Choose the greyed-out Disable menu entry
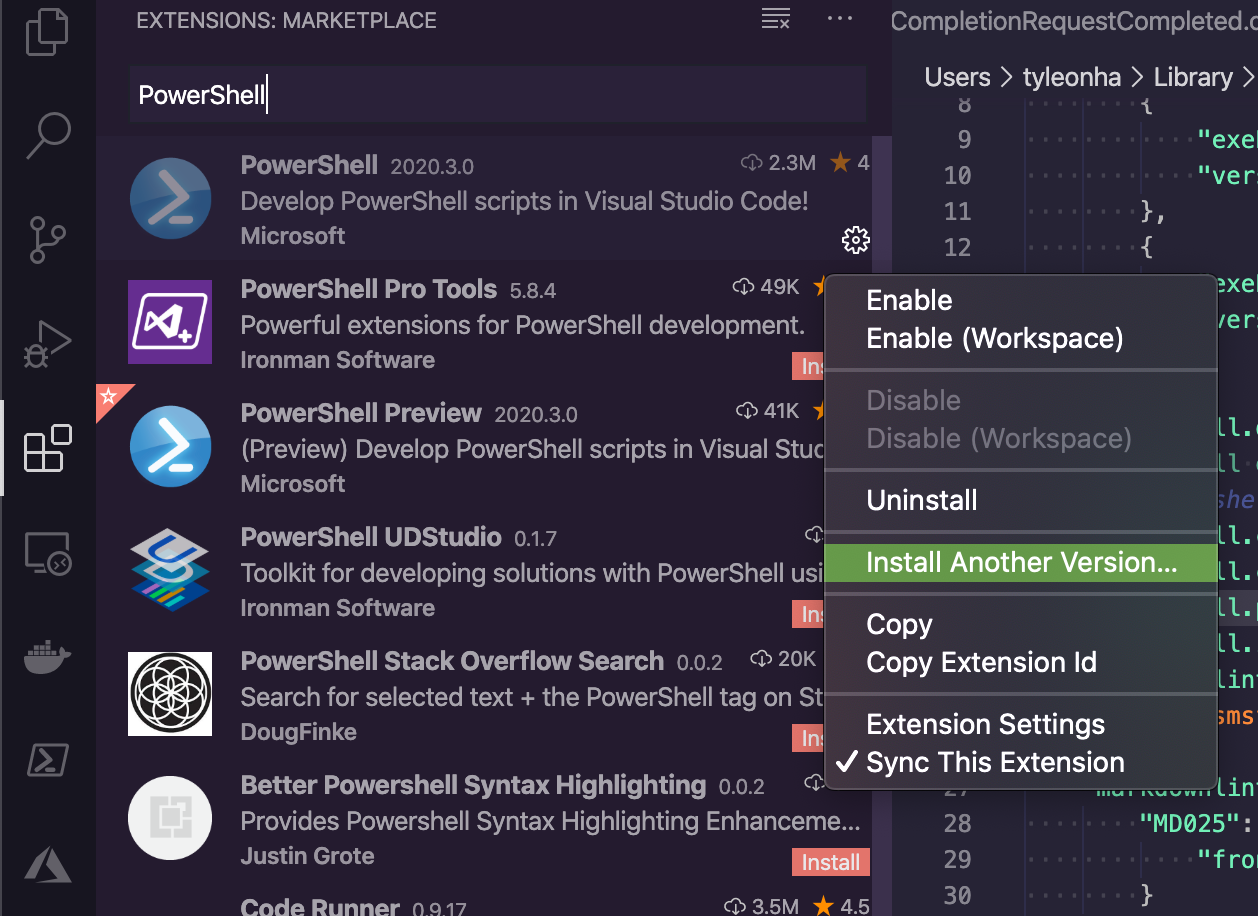The image size is (1258, 916). point(1020,401)
